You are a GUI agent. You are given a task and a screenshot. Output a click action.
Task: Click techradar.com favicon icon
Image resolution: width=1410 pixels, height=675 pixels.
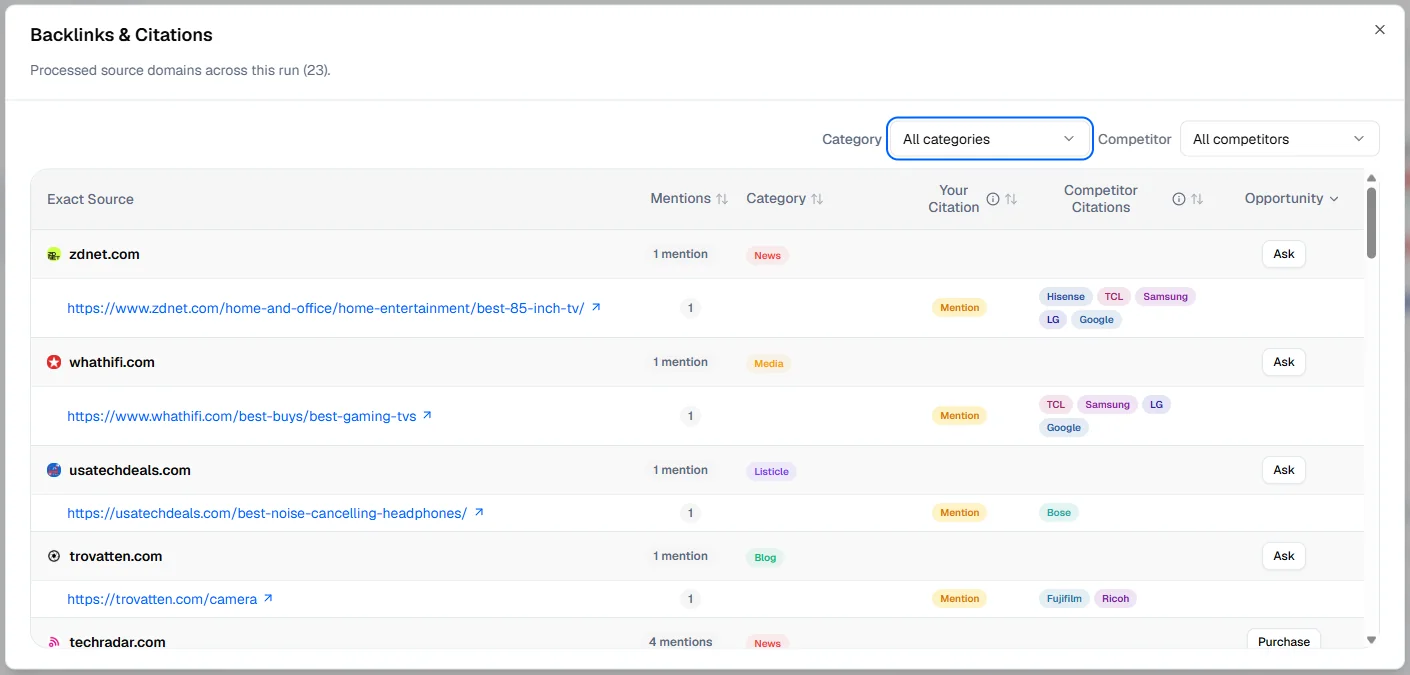54,642
